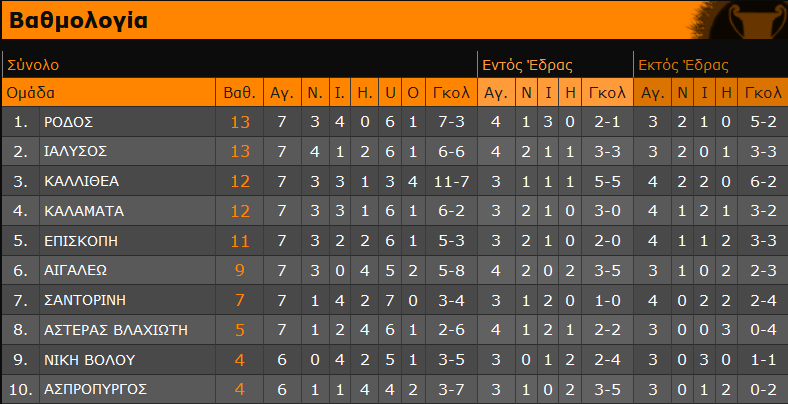The width and height of the screenshot is (788, 404).
Task: Click the O column header
Action: click(413, 93)
